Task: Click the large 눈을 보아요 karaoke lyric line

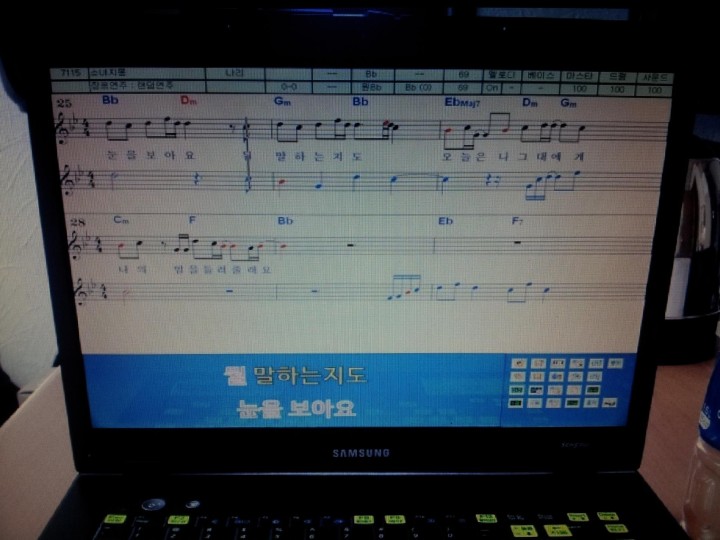Action: coord(296,408)
